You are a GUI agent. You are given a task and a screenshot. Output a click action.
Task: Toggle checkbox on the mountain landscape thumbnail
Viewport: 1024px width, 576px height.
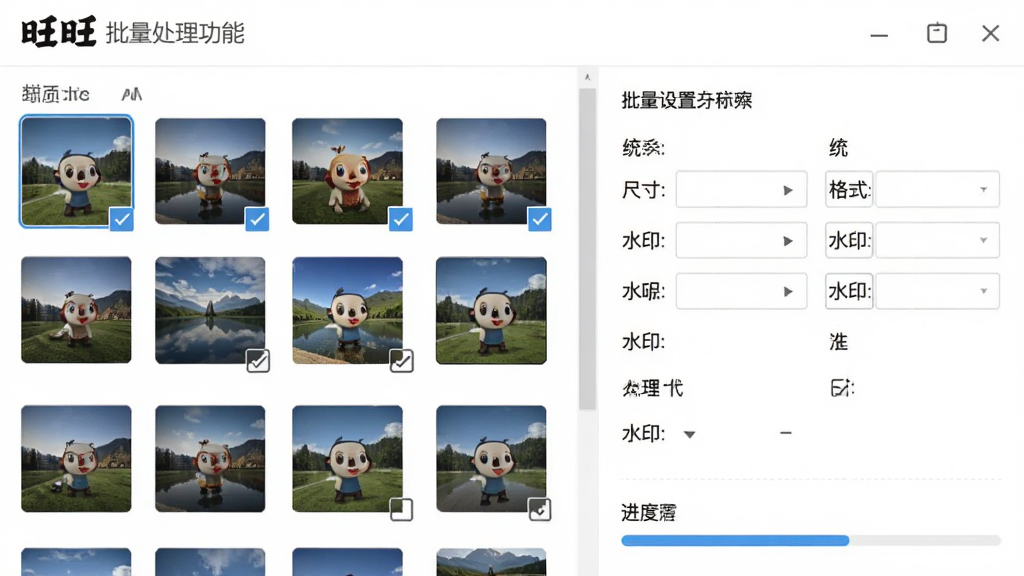point(258,360)
